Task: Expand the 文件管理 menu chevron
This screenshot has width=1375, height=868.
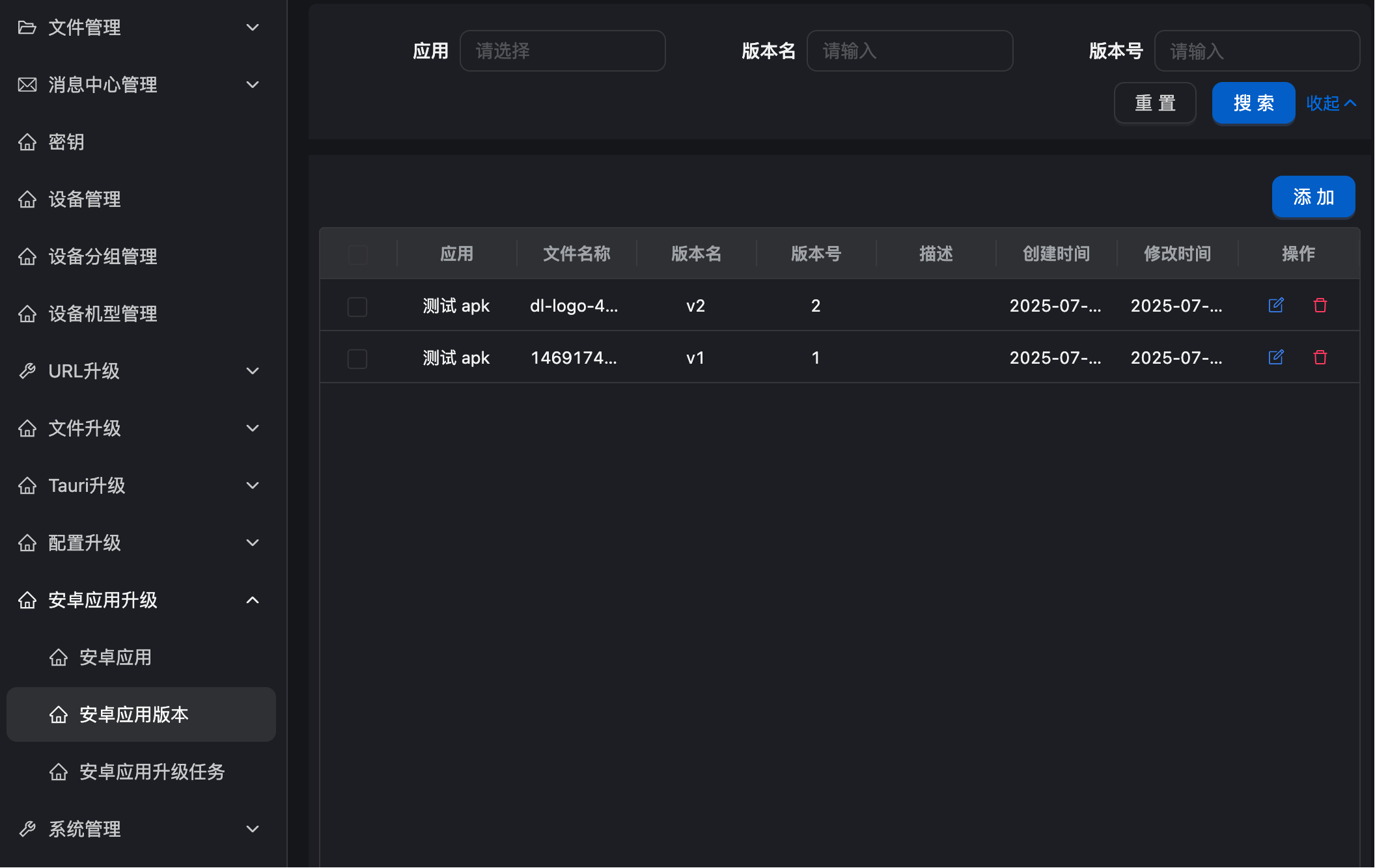Action: click(253, 27)
